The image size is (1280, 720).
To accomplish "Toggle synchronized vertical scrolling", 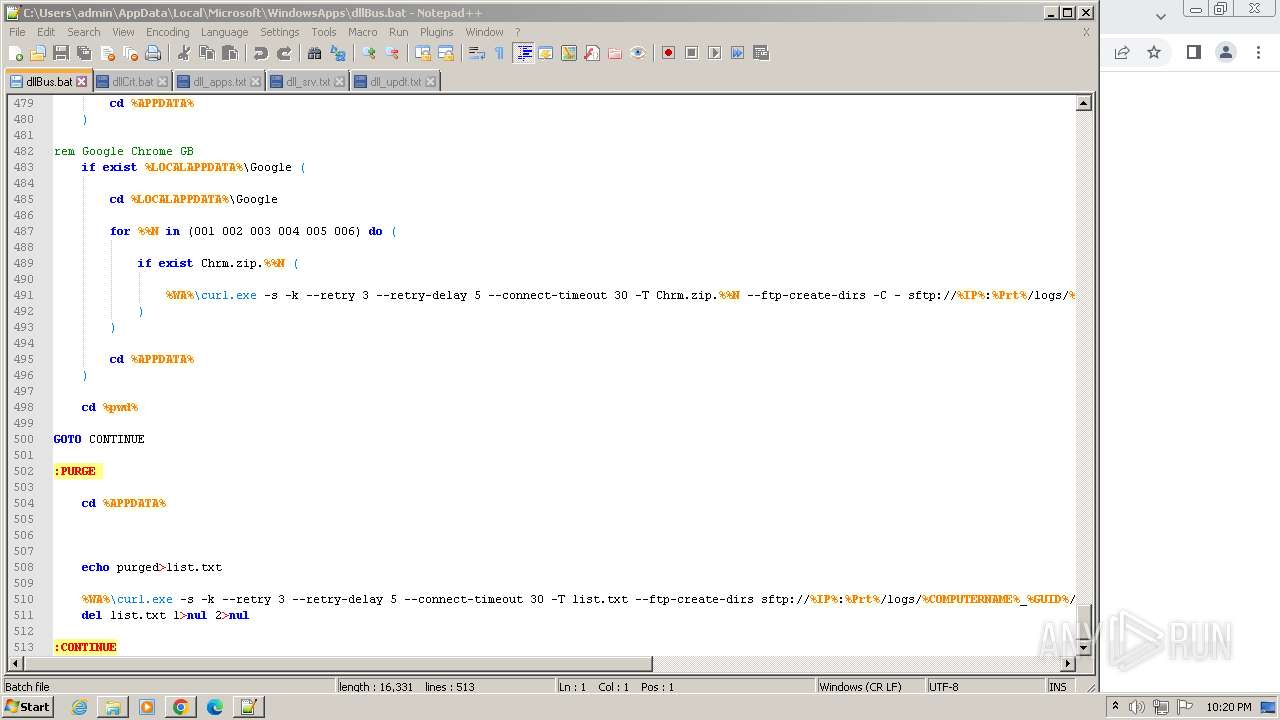I will tap(423, 53).
